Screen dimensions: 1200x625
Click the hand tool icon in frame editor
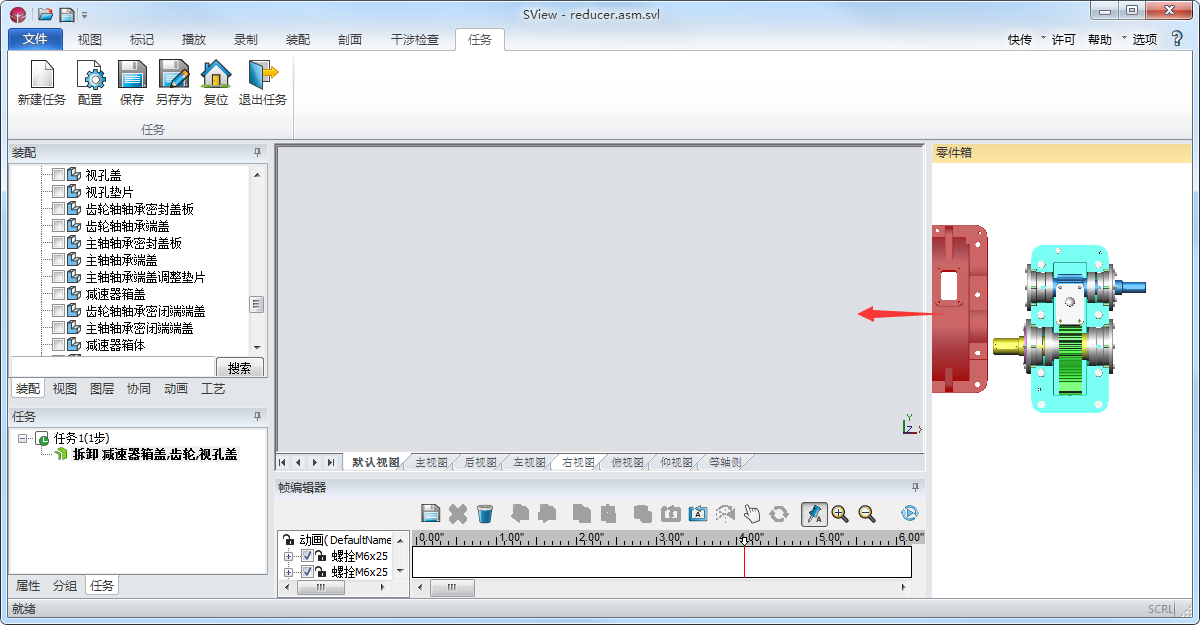(752, 514)
